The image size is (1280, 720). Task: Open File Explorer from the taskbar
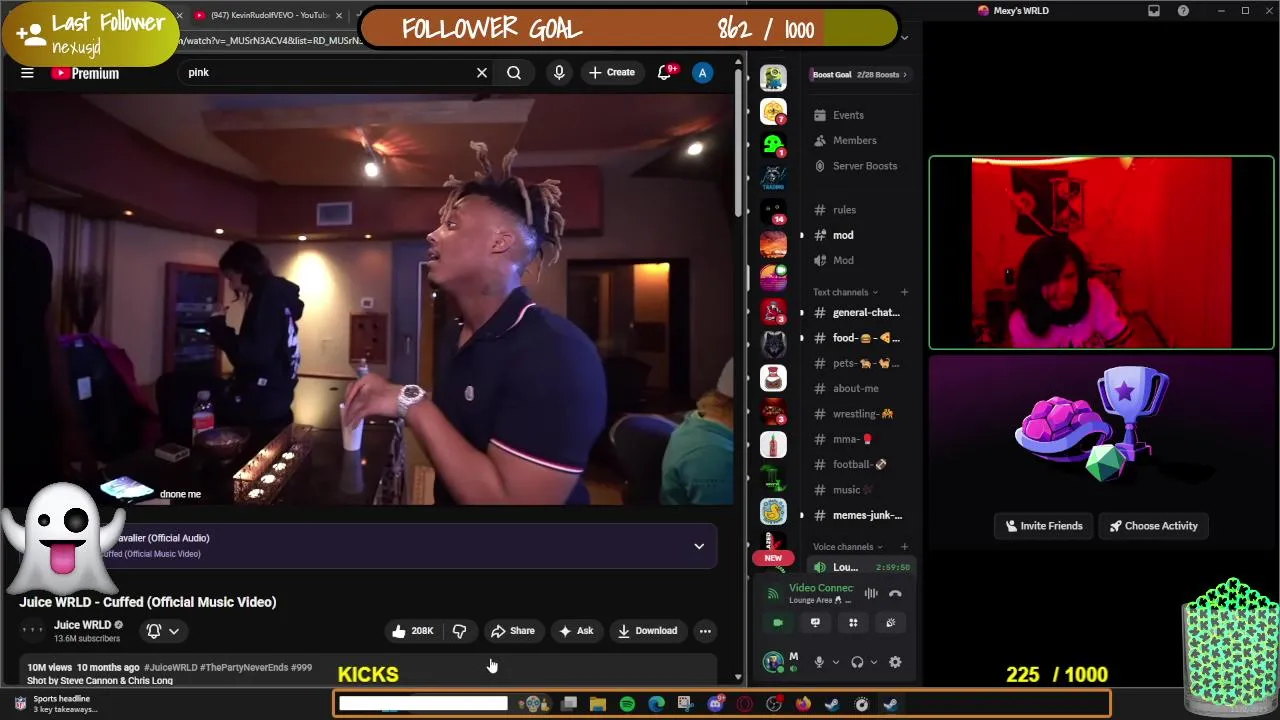[x=597, y=704]
